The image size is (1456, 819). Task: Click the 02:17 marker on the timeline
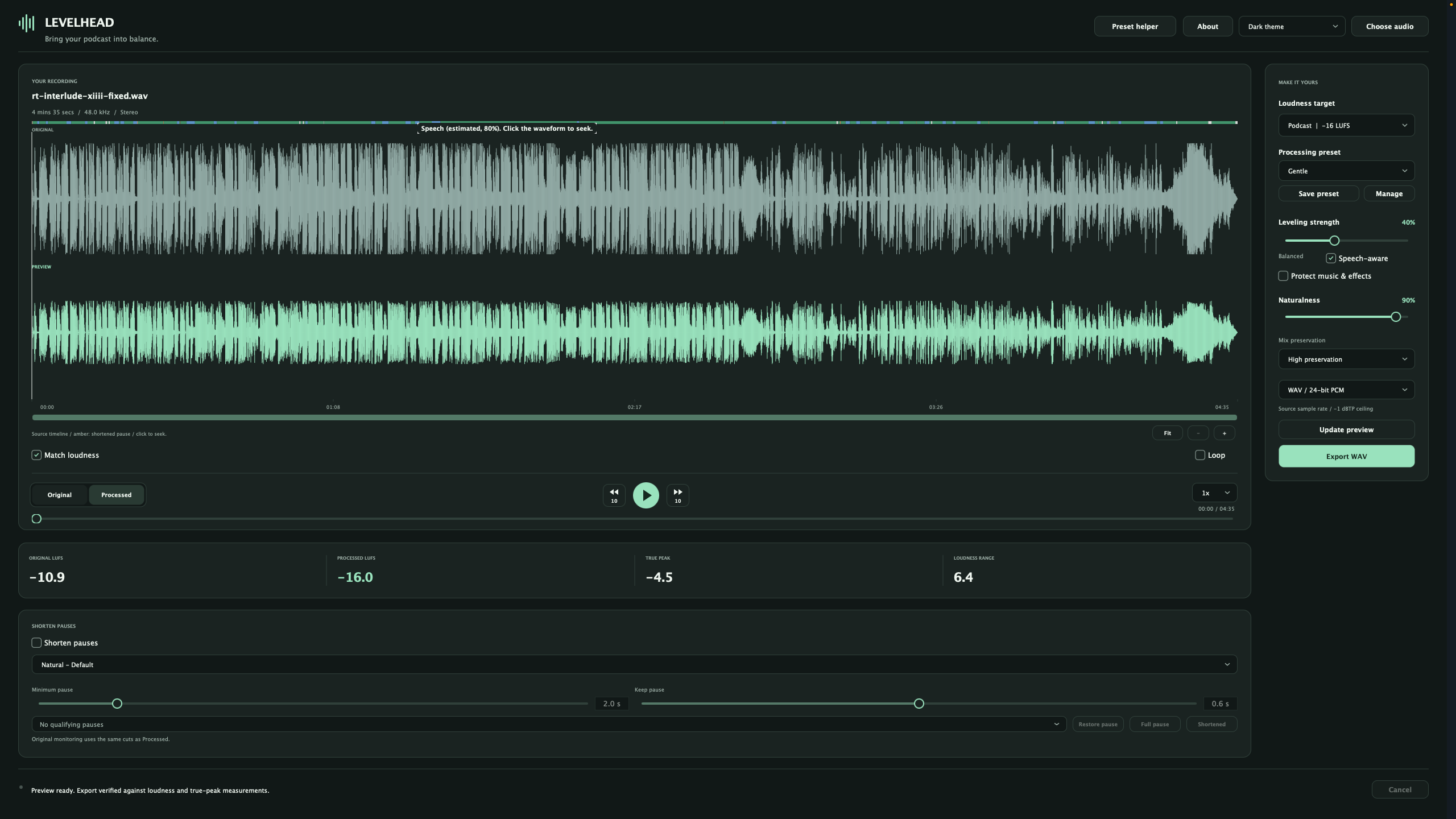point(634,407)
